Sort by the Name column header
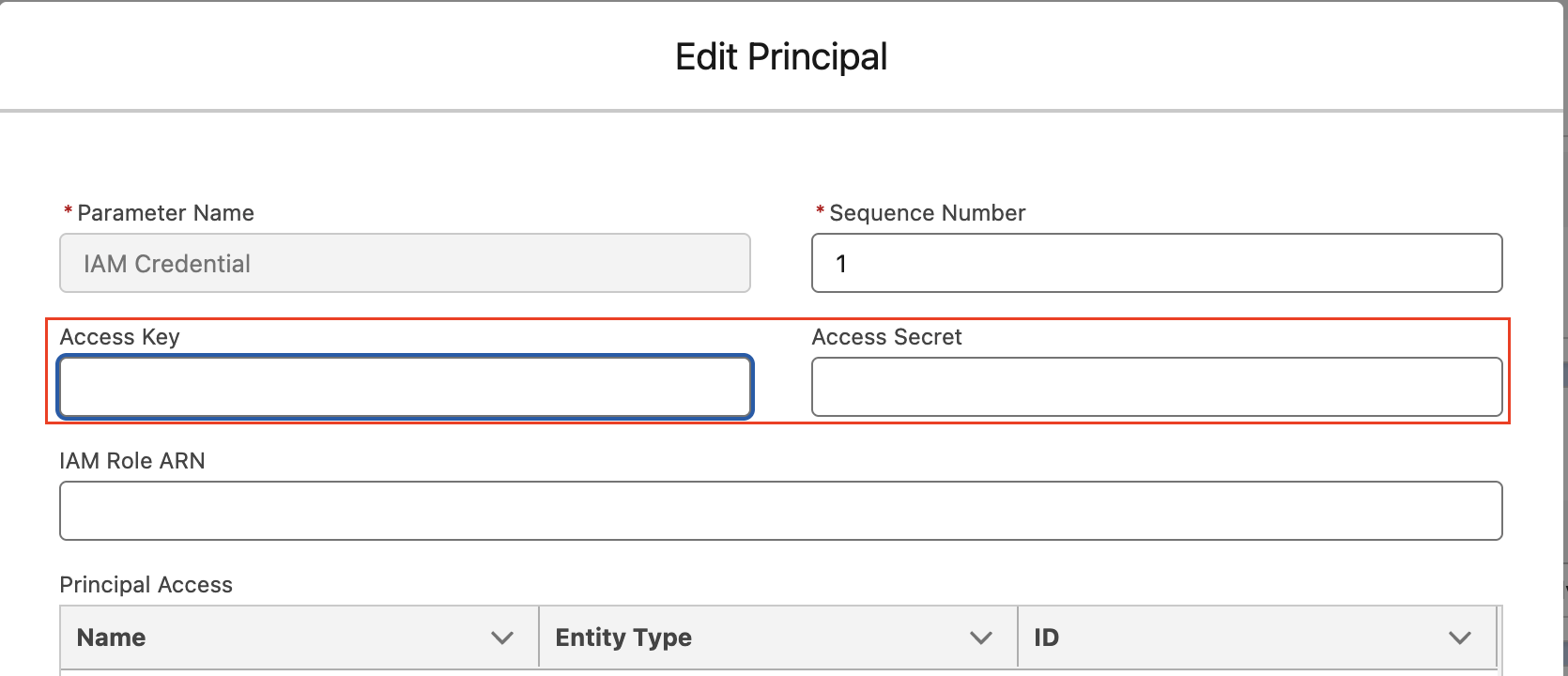This screenshot has width=1568, height=676. [x=112, y=638]
